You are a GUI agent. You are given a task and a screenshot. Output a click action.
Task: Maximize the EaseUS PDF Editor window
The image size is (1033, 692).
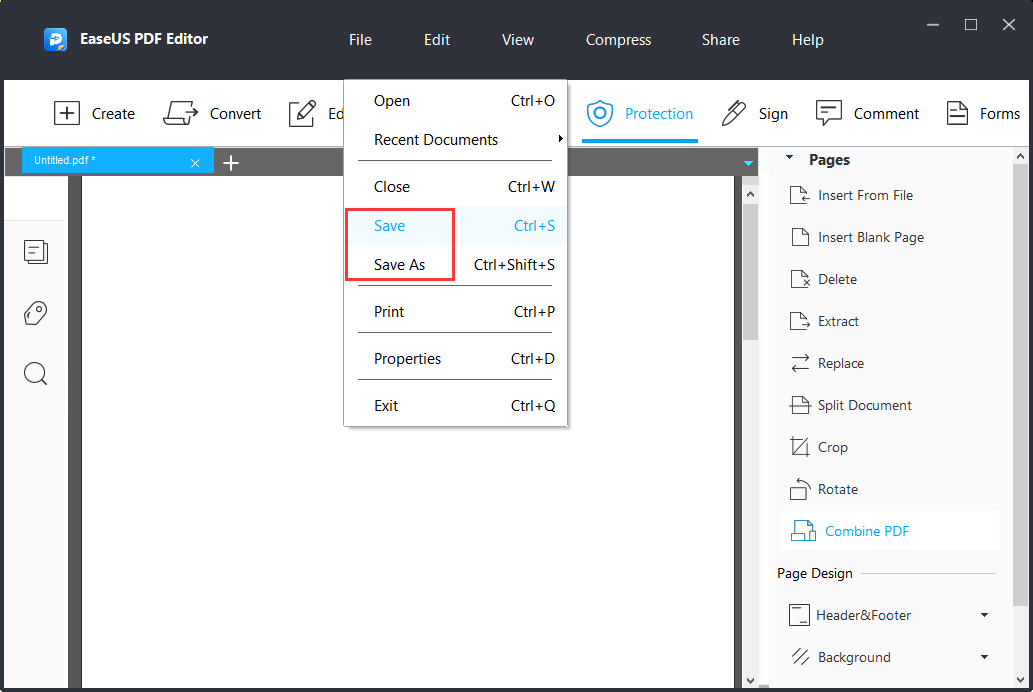(970, 25)
